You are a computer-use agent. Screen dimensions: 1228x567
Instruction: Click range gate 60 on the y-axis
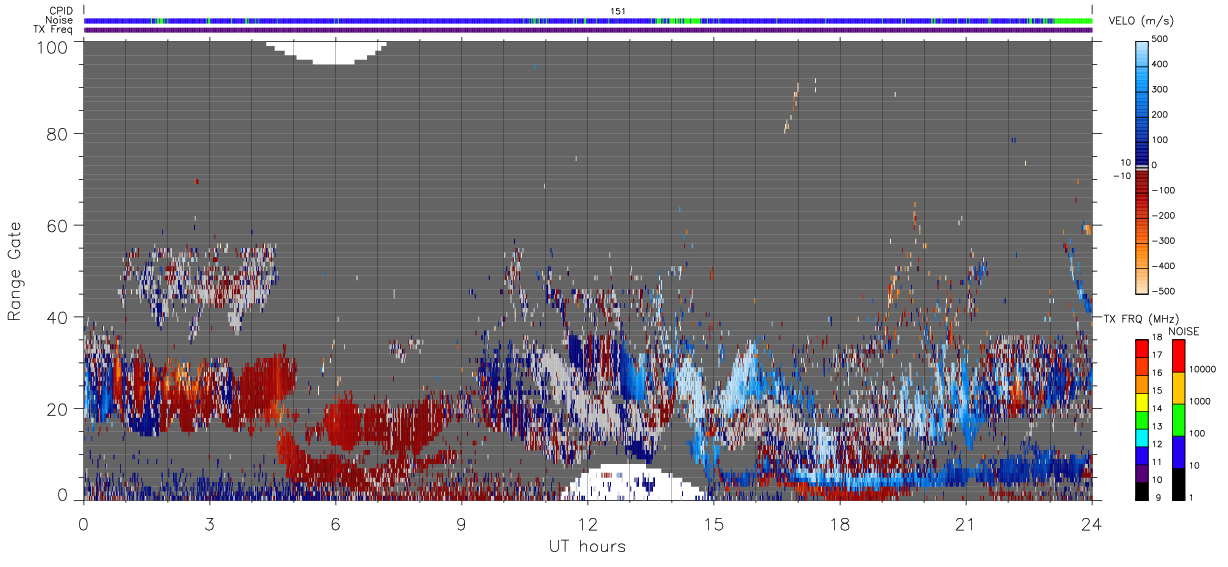pyautogui.click(x=59, y=225)
